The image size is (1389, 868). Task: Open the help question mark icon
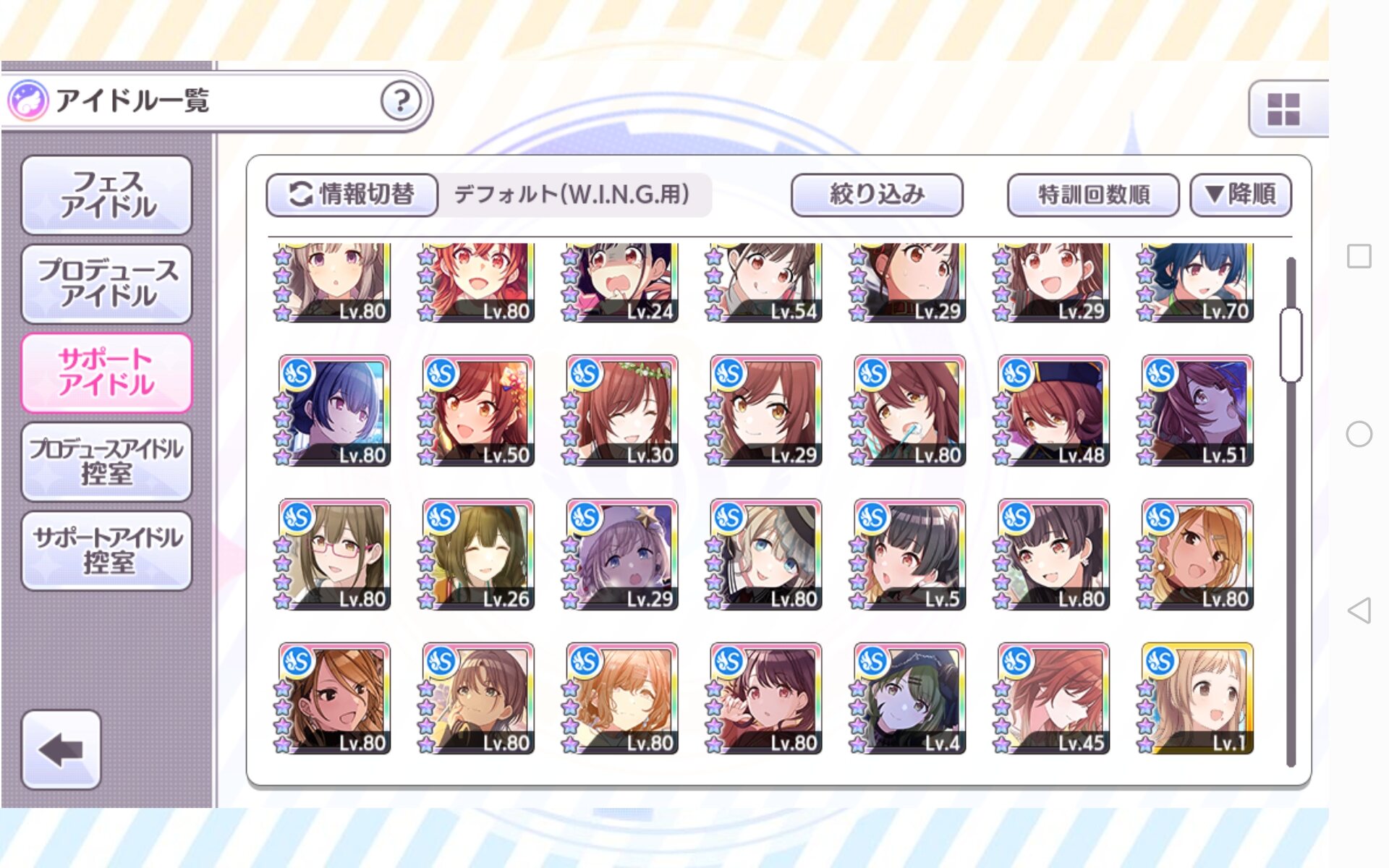point(401,101)
